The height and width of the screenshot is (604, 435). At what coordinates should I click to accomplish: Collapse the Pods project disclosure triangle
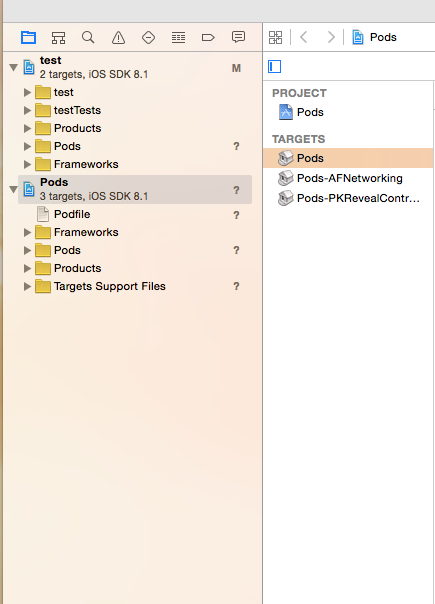pos(13,189)
